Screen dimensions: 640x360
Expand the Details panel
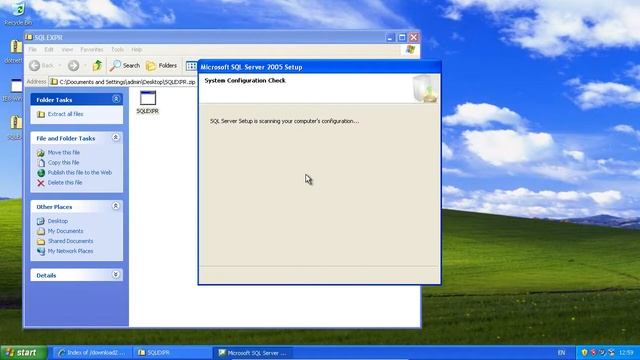(x=116, y=275)
